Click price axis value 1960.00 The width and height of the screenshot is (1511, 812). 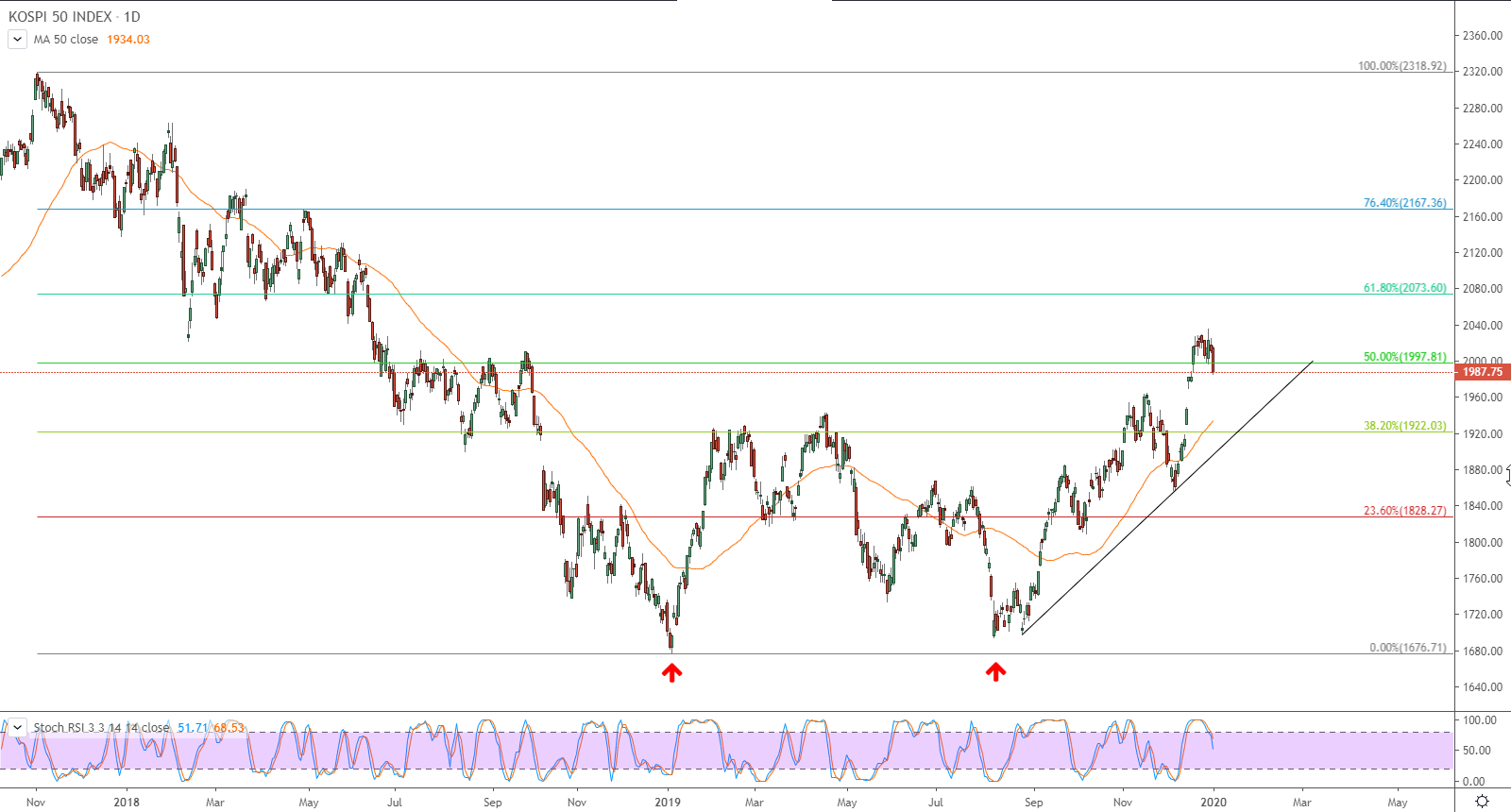1483,398
